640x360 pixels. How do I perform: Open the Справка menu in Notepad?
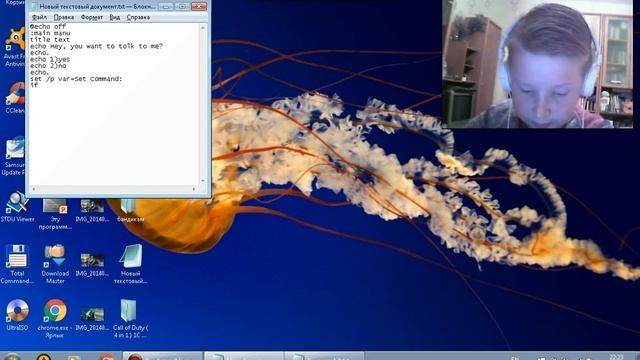(x=138, y=17)
